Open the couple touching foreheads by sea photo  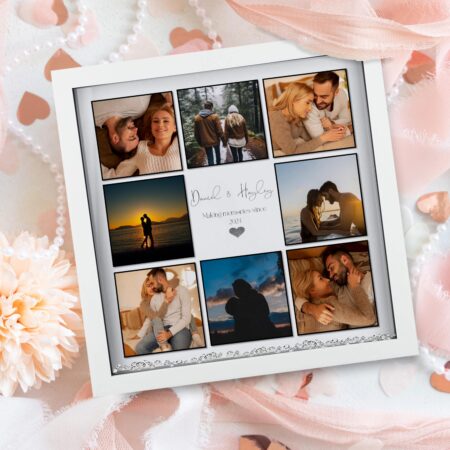(320, 199)
